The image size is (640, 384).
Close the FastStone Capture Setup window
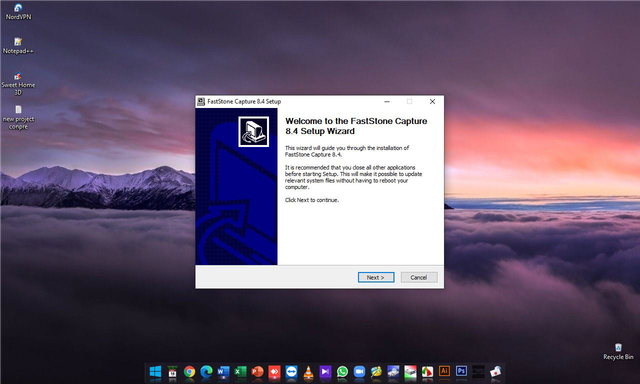(x=432, y=102)
